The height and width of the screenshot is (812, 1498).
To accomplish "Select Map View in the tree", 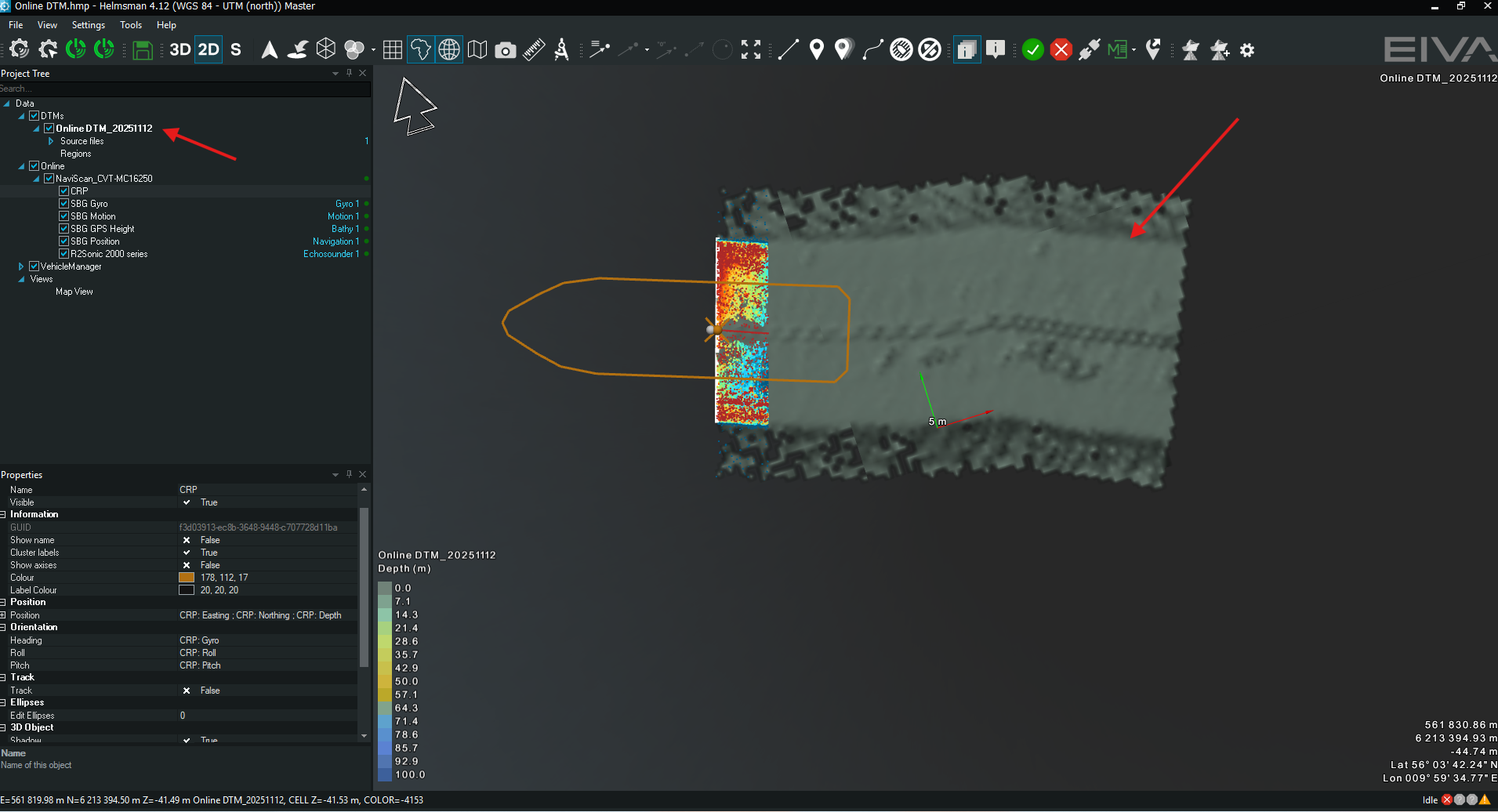I will pyautogui.click(x=74, y=292).
